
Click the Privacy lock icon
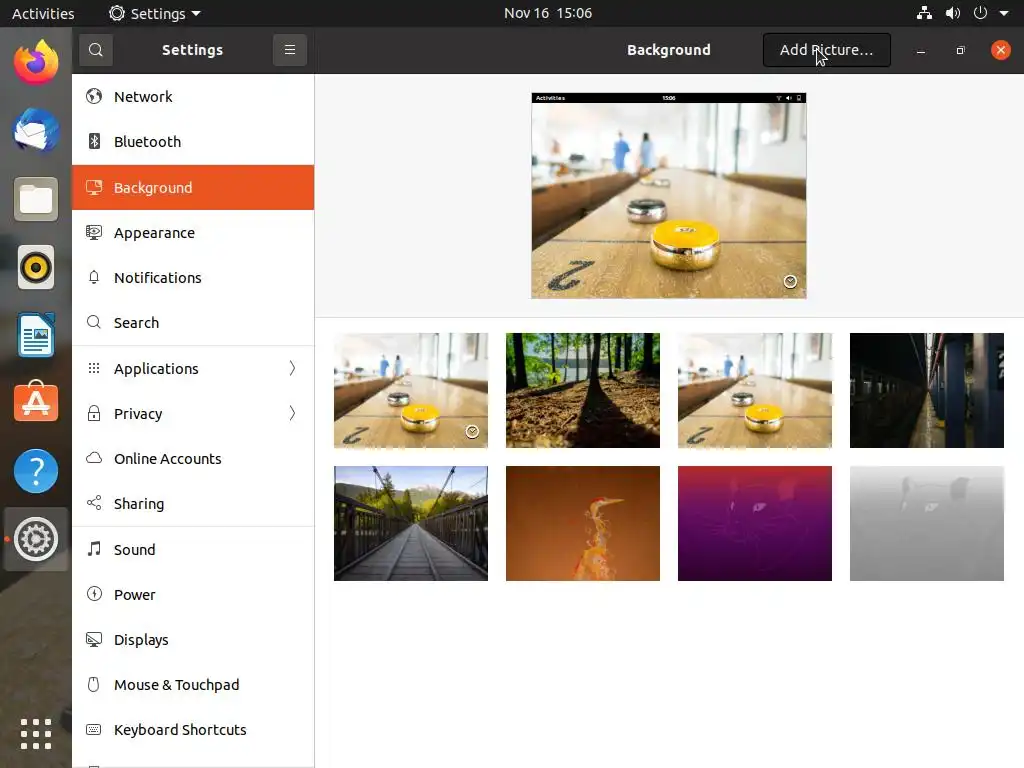(94, 413)
